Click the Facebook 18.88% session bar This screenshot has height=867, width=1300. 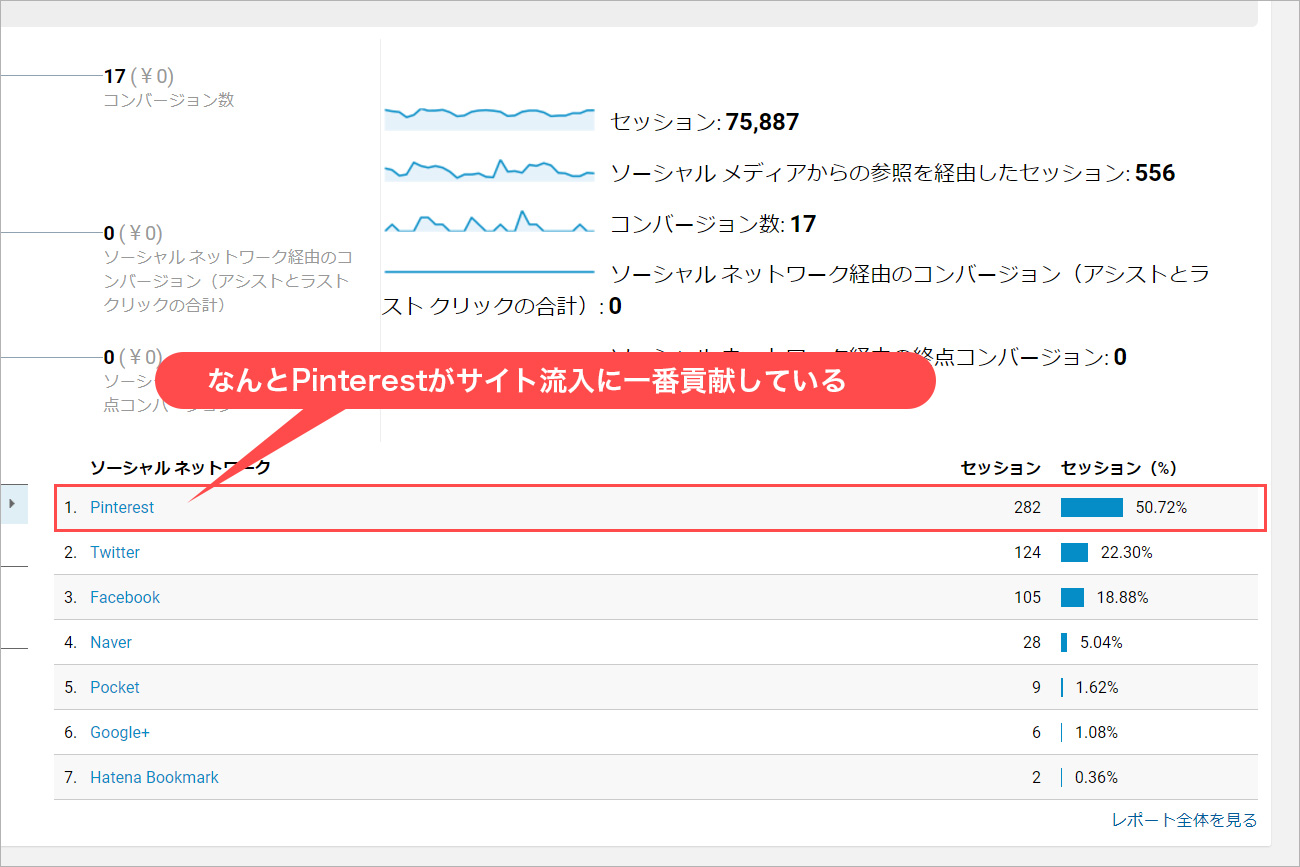coord(1072,597)
